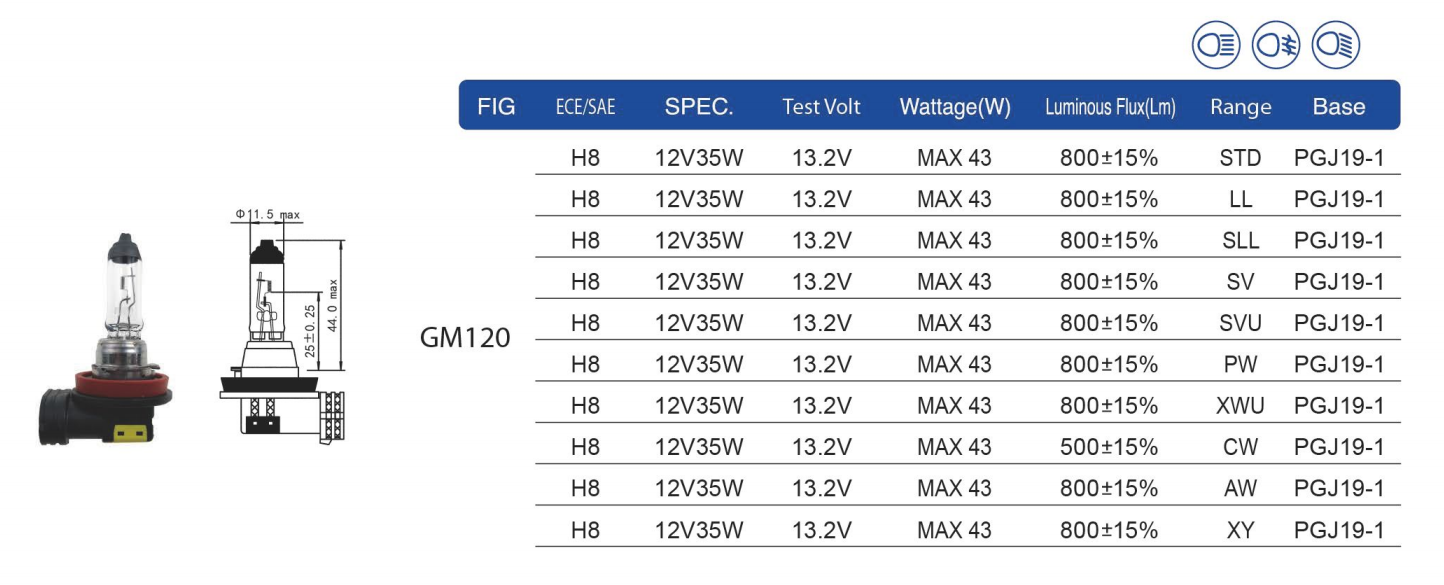Screen dimensions: 1444x585
Task: Click the Base column header
Action: point(1339,107)
